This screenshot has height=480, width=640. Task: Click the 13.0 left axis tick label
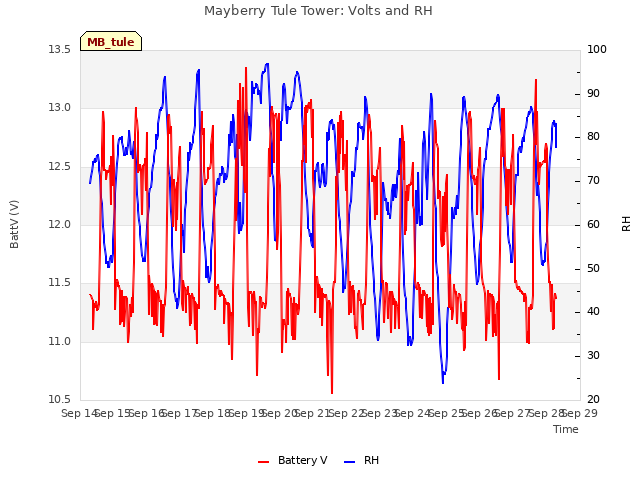pos(60,108)
